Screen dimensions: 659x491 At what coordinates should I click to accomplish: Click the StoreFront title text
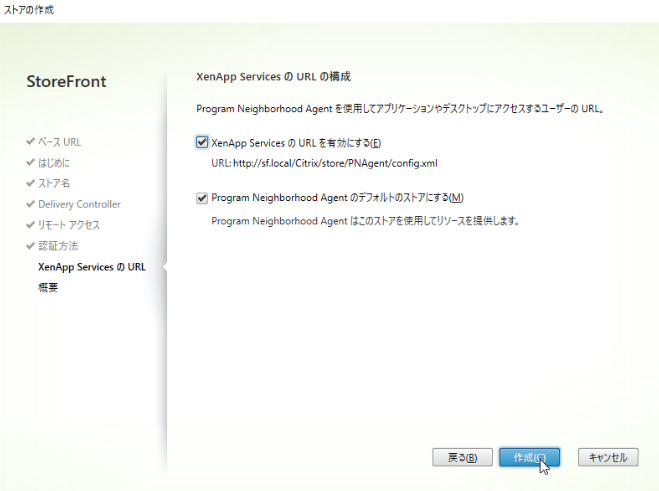(x=66, y=81)
